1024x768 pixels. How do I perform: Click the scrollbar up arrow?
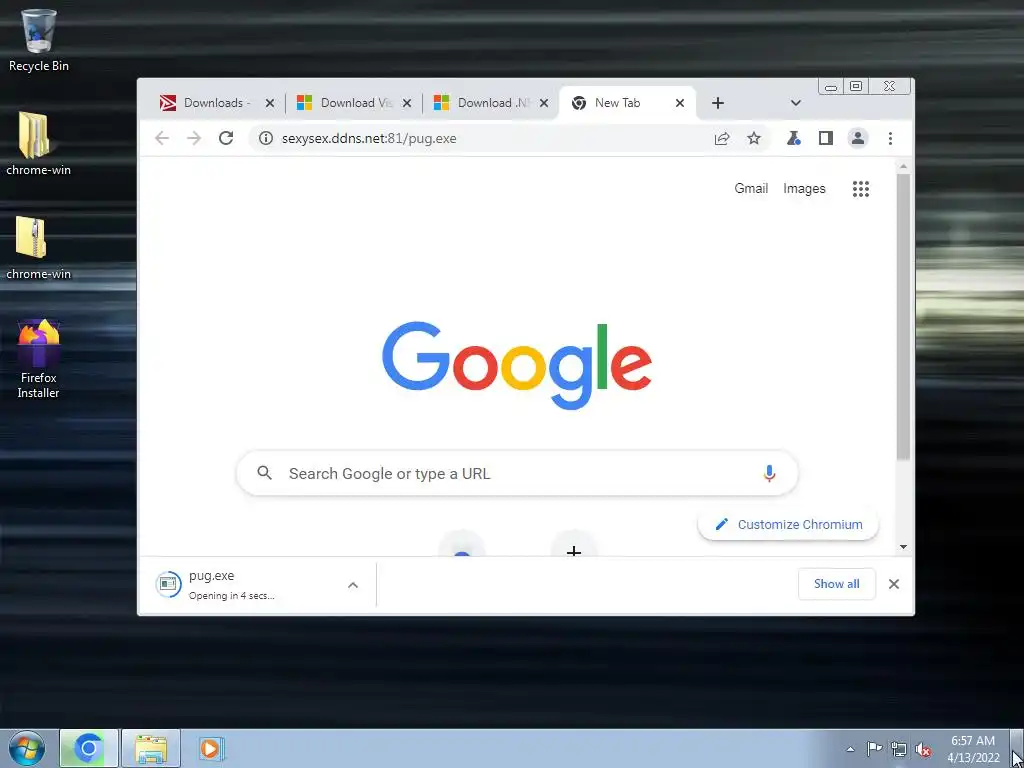[903, 166]
